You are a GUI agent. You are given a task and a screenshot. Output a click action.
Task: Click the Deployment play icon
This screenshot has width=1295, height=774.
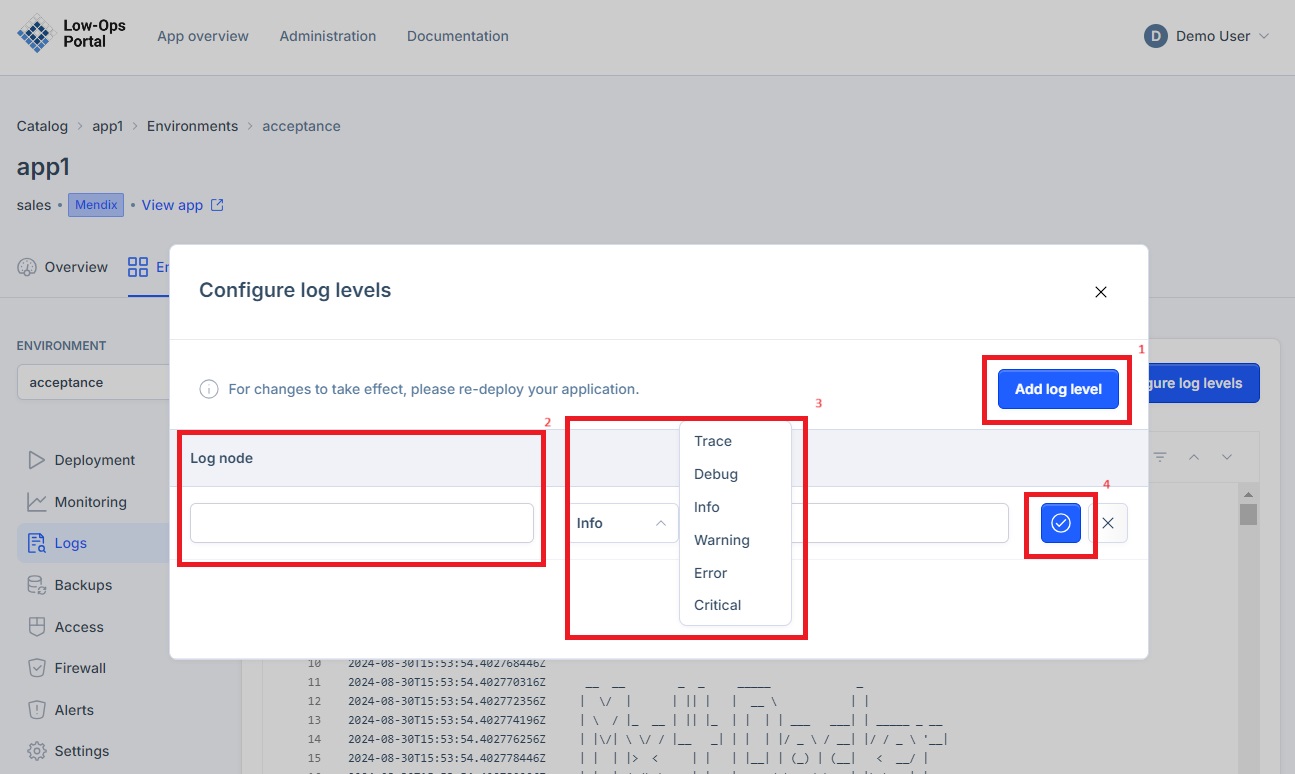point(37,460)
